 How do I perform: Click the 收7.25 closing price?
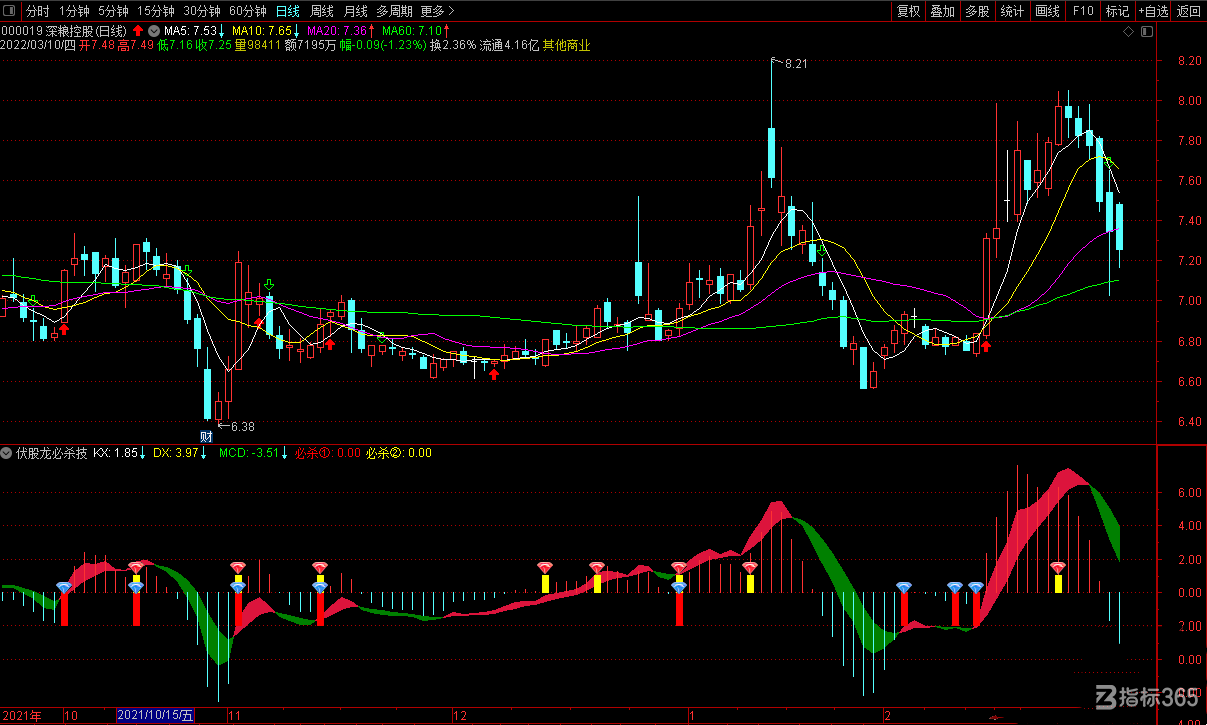tap(213, 45)
